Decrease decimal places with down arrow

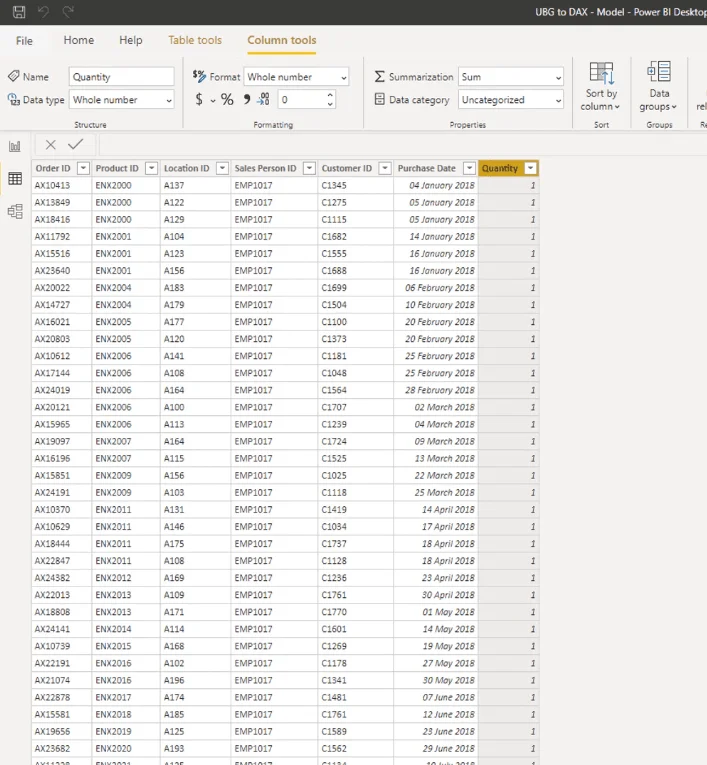click(330, 104)
